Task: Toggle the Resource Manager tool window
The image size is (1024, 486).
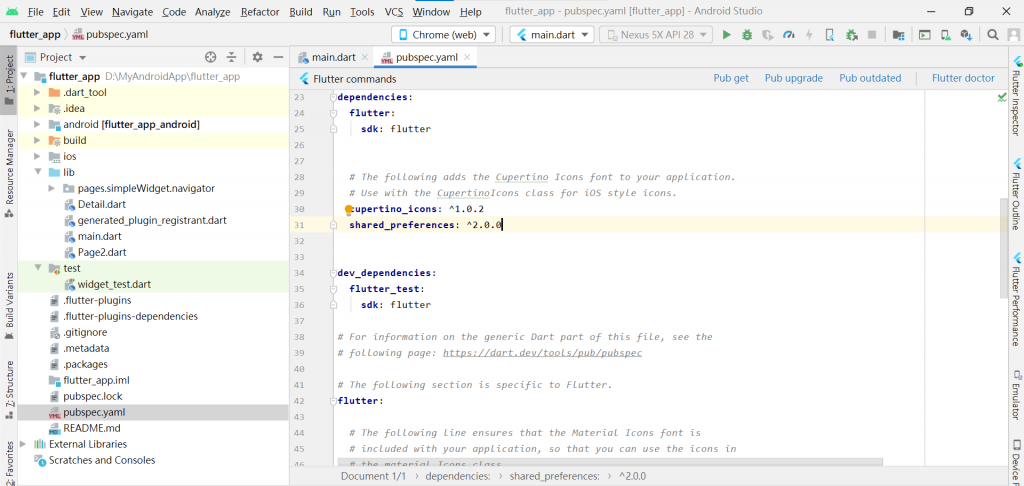Action: (x=9, y=174)
